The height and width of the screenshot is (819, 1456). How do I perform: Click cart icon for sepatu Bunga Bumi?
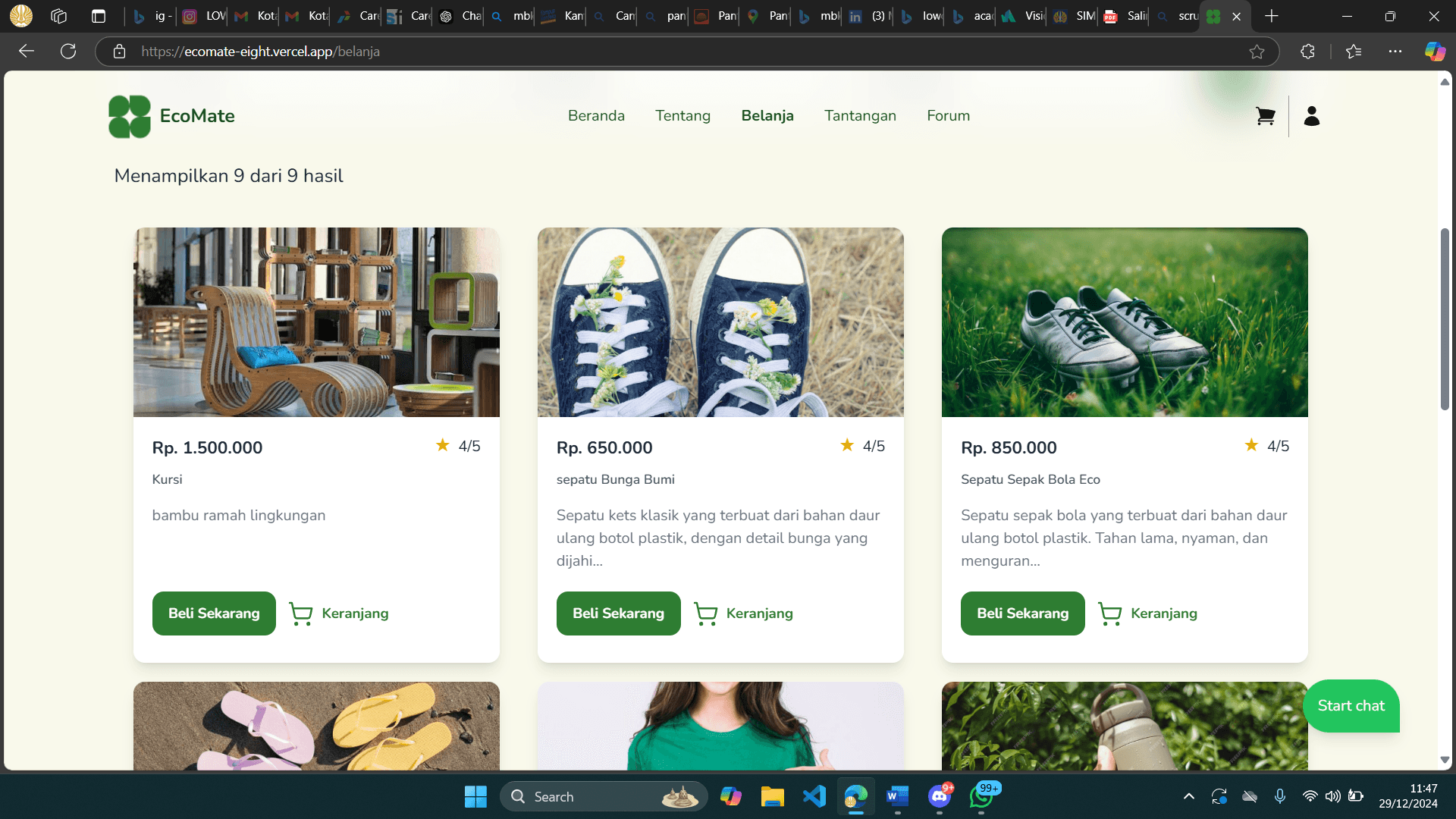705,613
